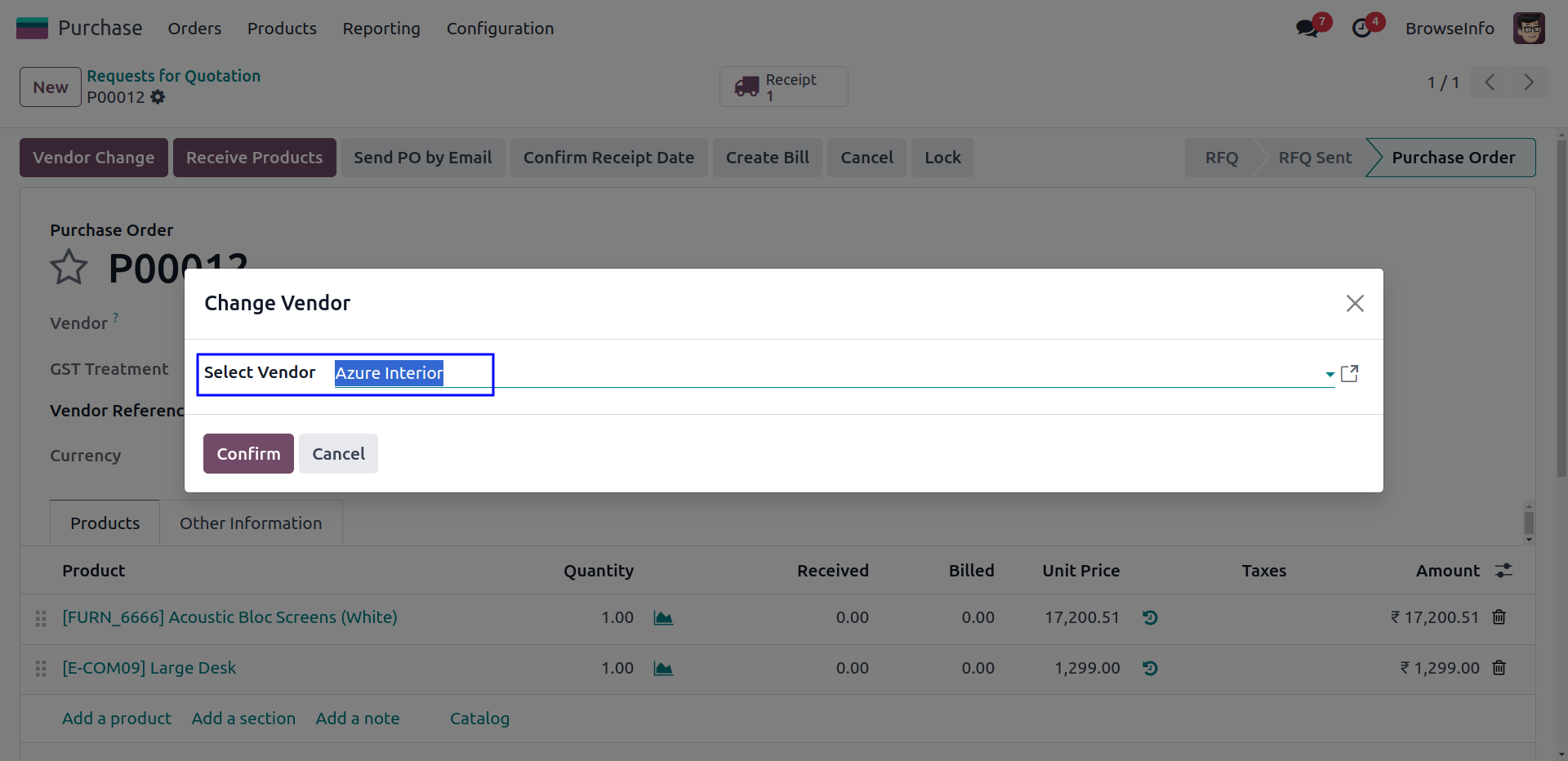Click forecast chart icon for Acoustic Bloc Screens
The width and height of the screenshot is (1568, 761).
pyautogui.click(x=663, y=618)
